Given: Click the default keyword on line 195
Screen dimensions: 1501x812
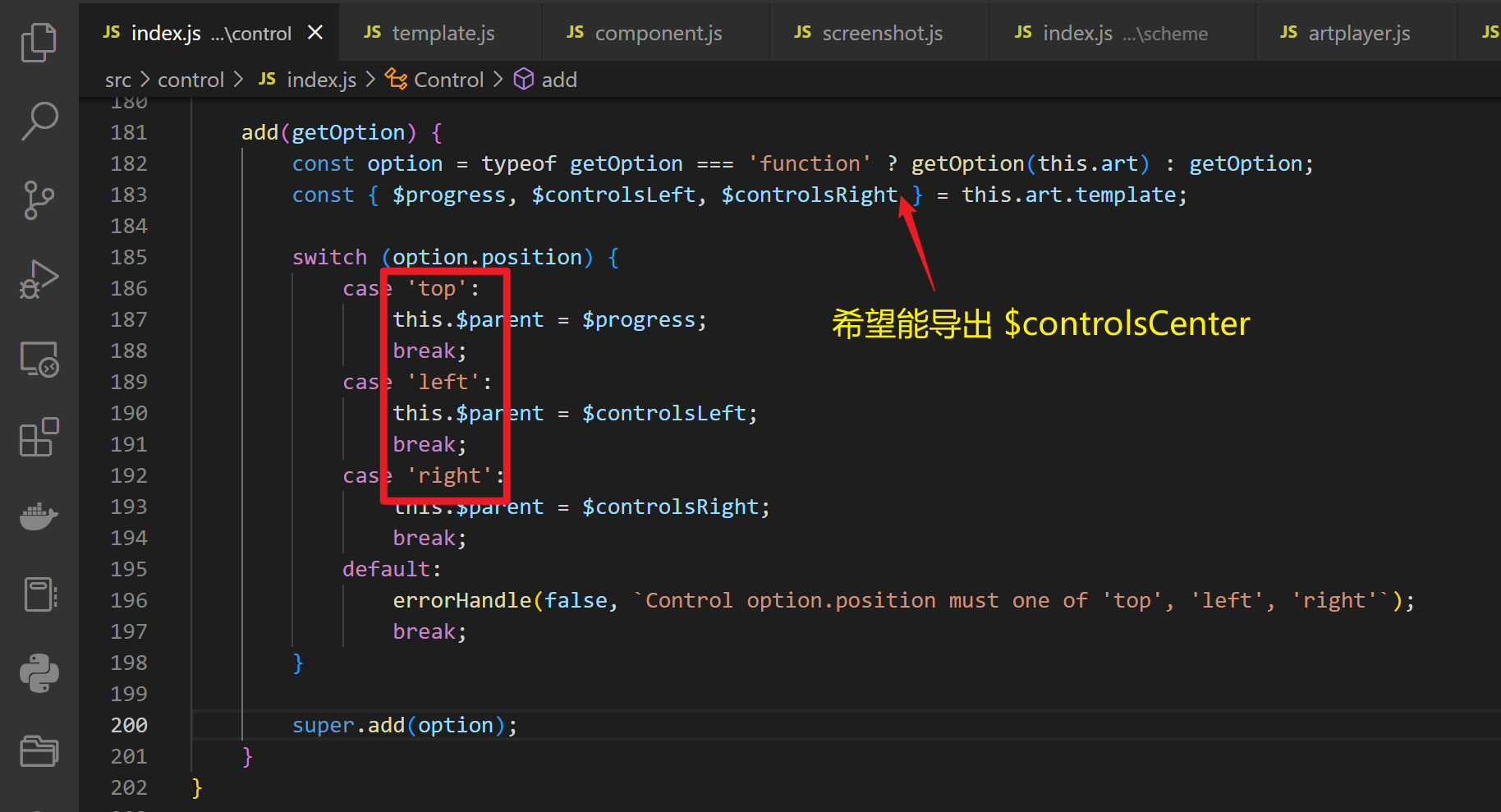Looking at the screenshot, I should [x=386, y=569].
